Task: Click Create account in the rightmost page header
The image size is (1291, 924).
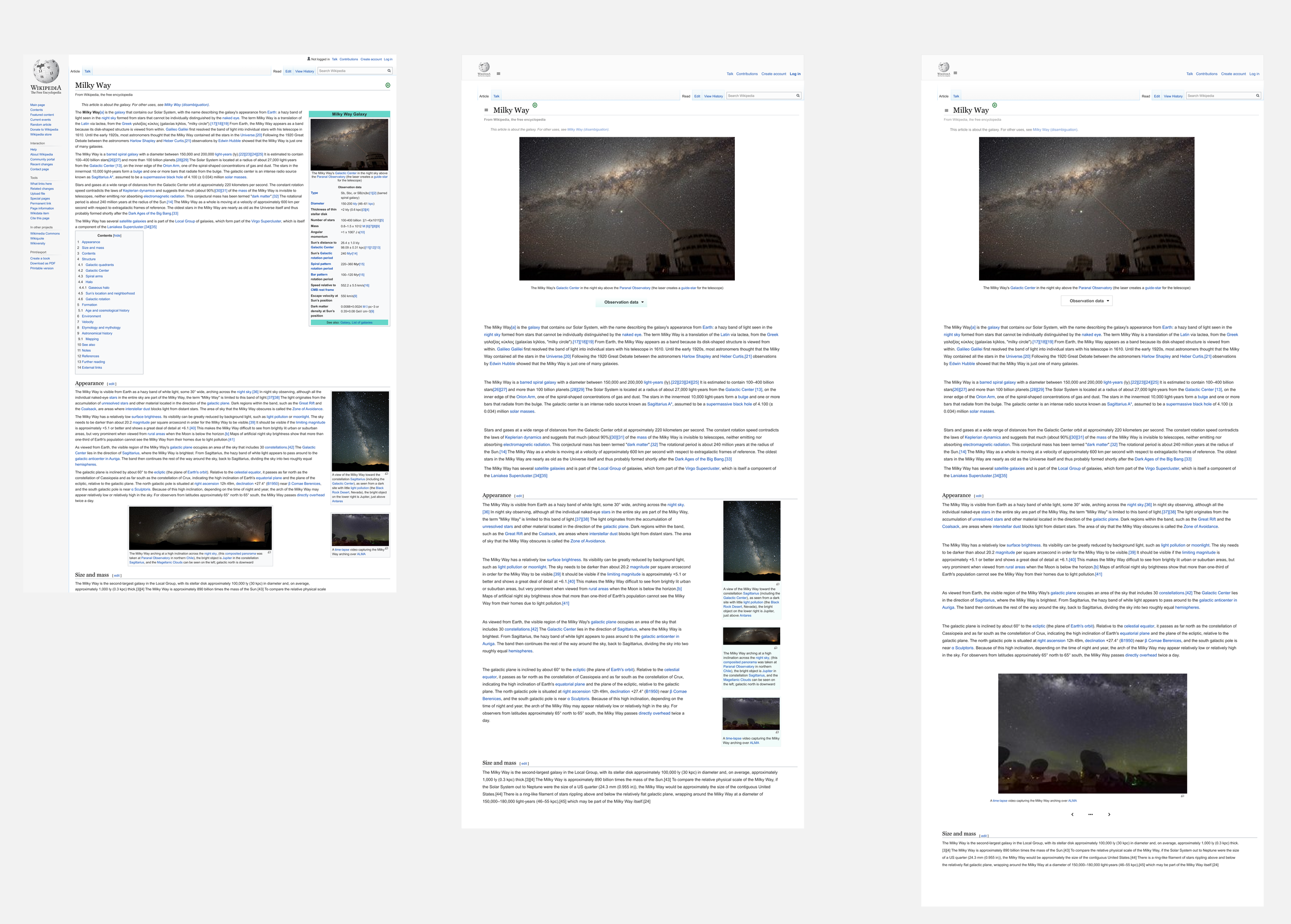Action: pos(1233,74)
